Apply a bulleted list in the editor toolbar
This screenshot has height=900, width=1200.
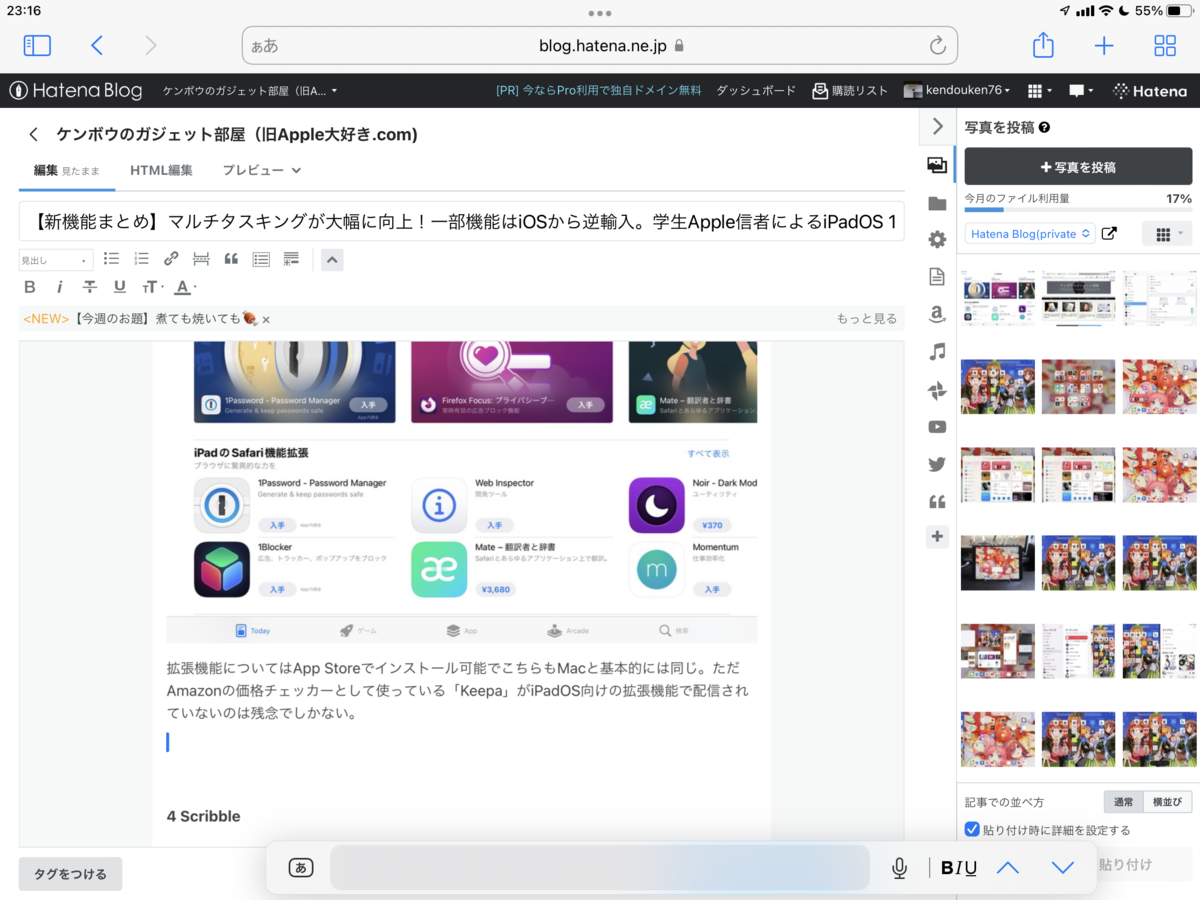(111, 259)
